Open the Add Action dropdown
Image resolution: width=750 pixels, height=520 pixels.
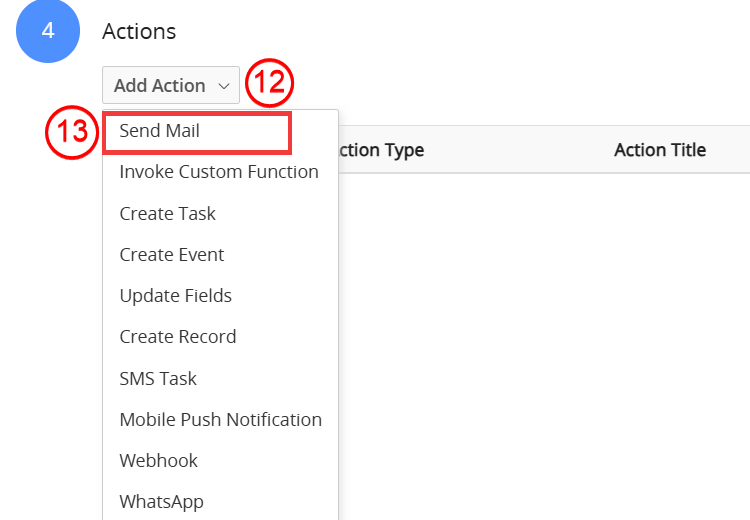coord(171,85)
